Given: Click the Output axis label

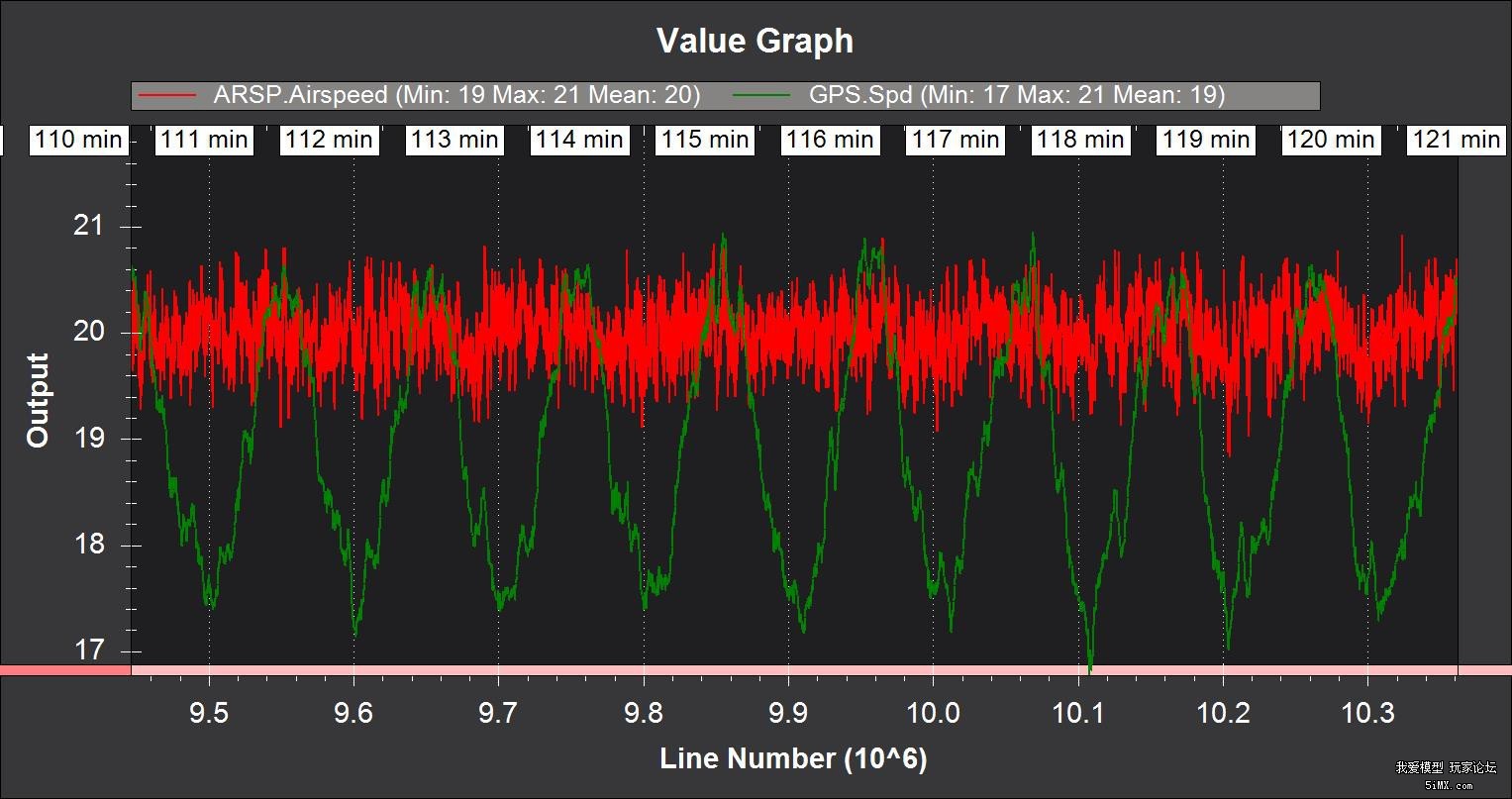Looking at the screenshot, I should coord(38,400).
